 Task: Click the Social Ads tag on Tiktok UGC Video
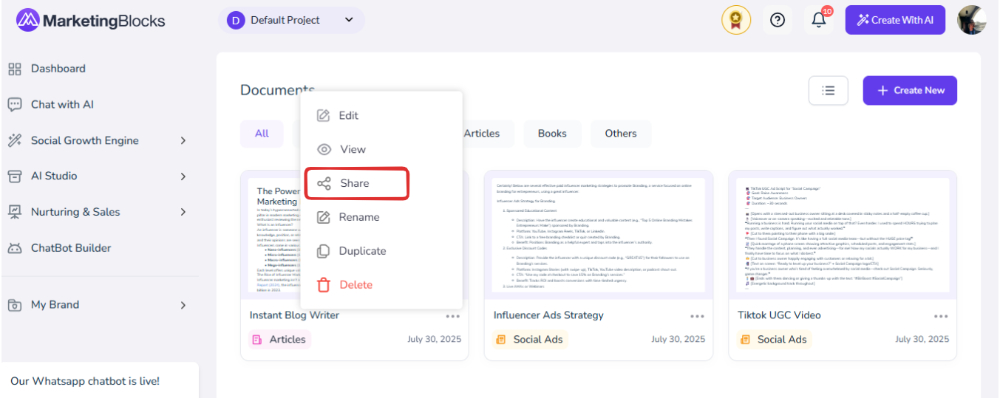point(775,339)
